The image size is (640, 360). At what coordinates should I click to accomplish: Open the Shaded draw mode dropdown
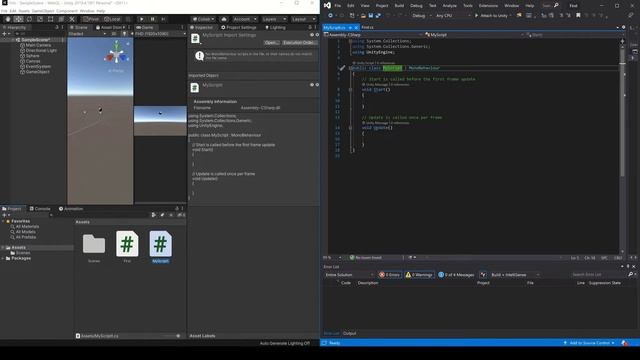pos(87,34)
